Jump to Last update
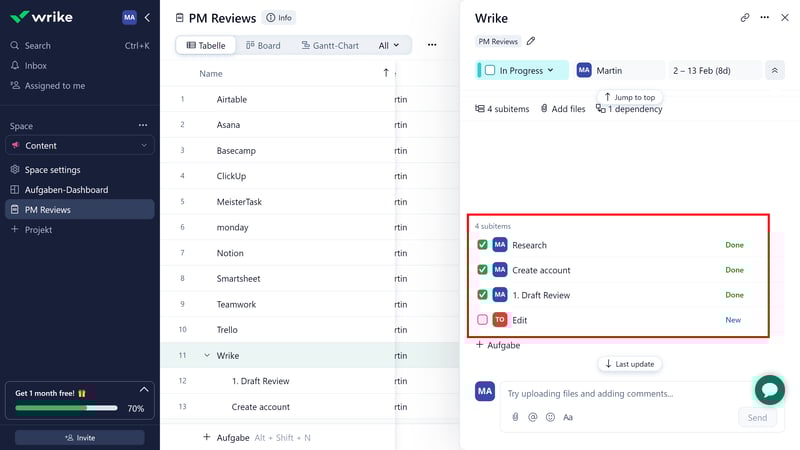Viewport: 800px width, 450px height. (x=630, y=364)
